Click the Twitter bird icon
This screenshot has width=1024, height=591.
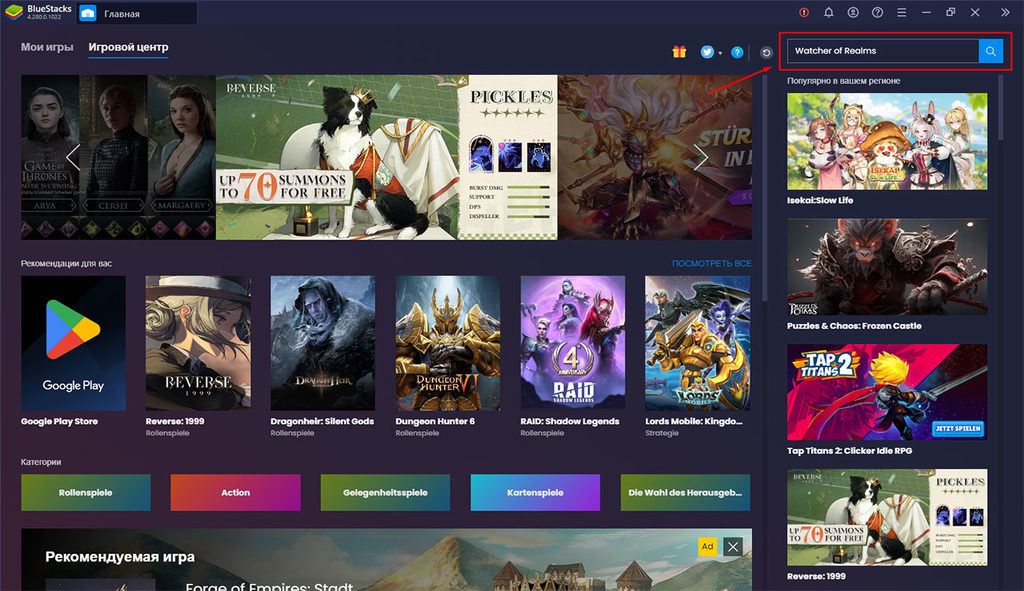tap(707, 52)
